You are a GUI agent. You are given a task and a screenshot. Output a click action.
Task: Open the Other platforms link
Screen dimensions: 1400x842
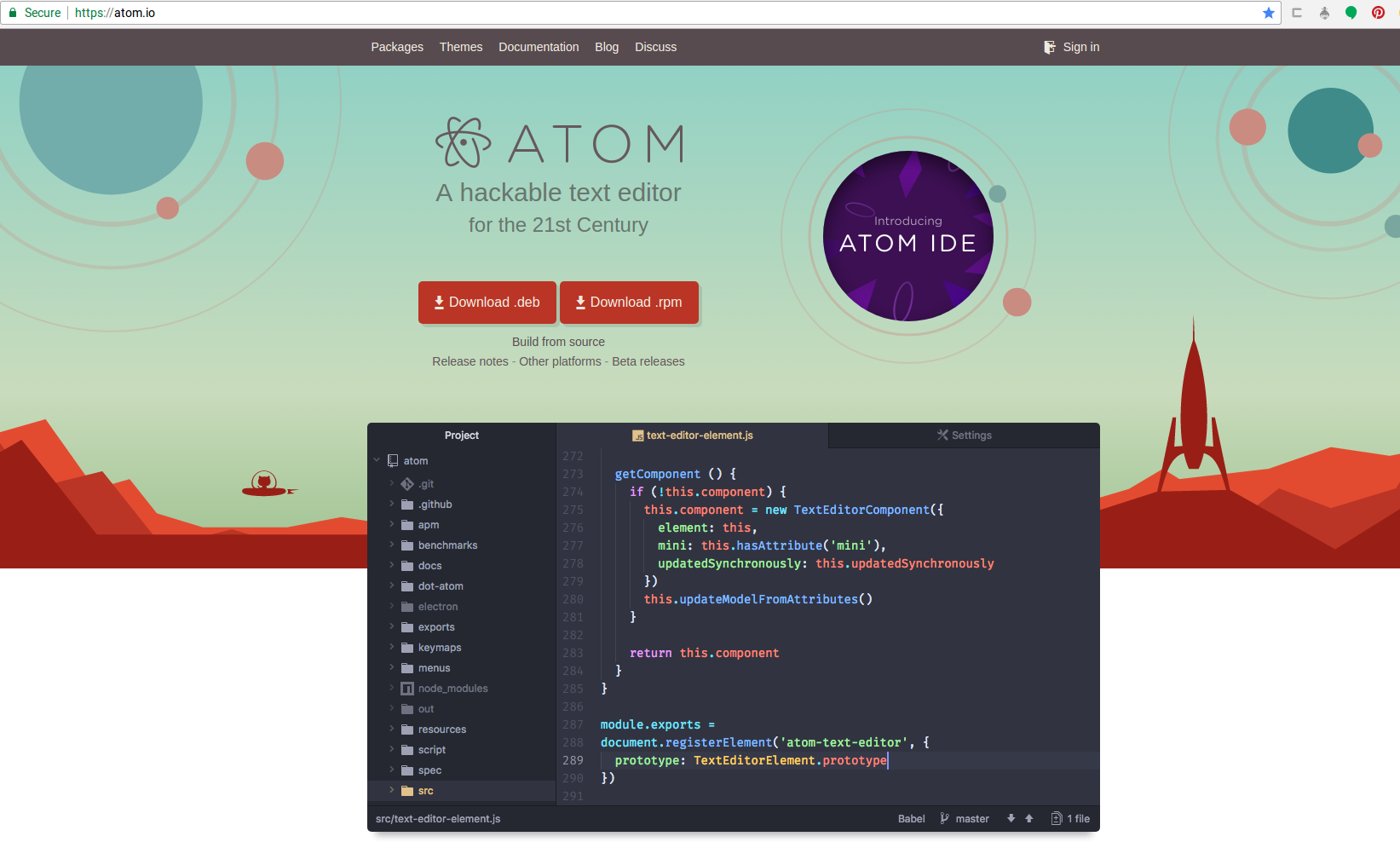(x=560, y=361)
